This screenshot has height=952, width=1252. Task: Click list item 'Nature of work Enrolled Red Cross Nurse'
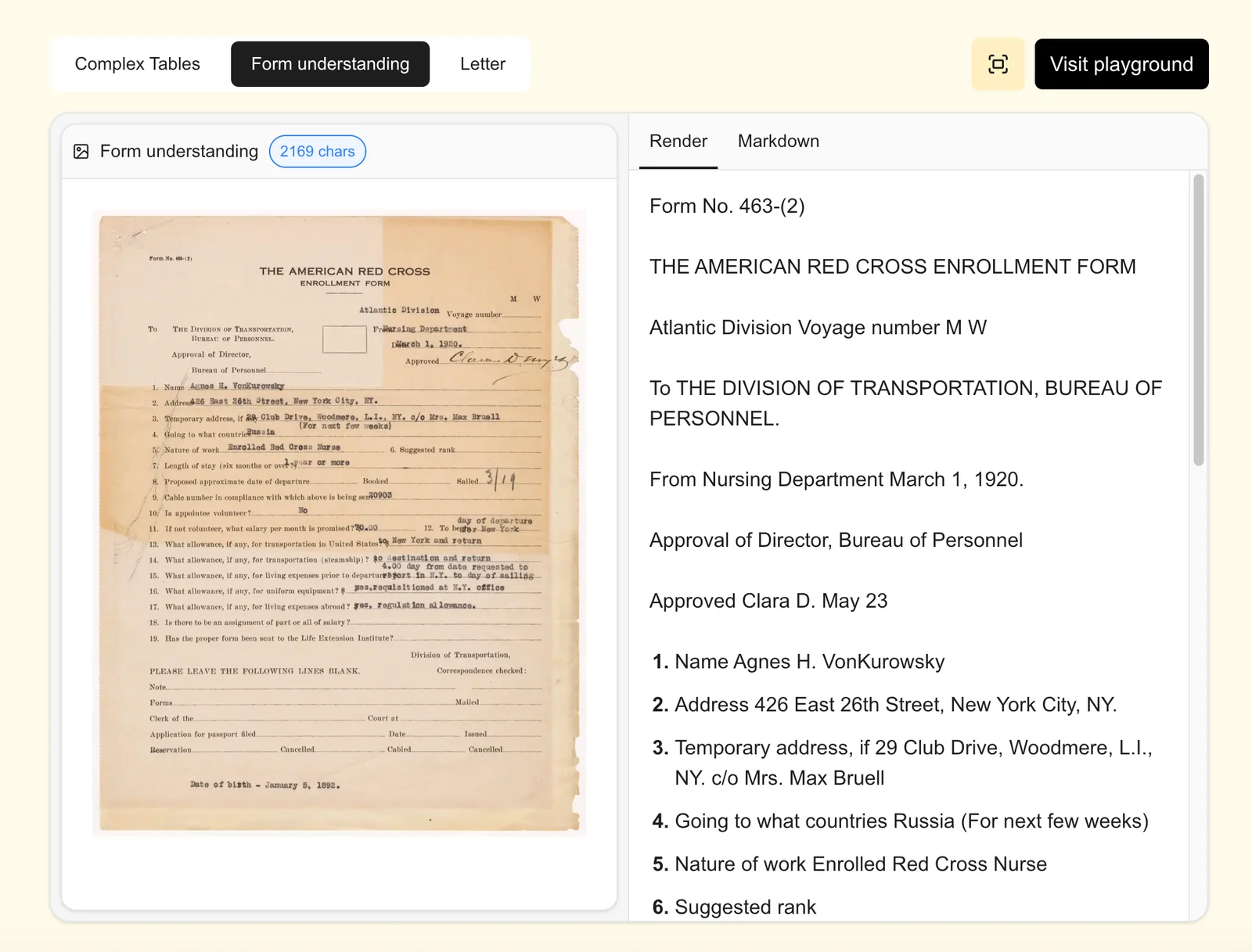click(860, 864)
